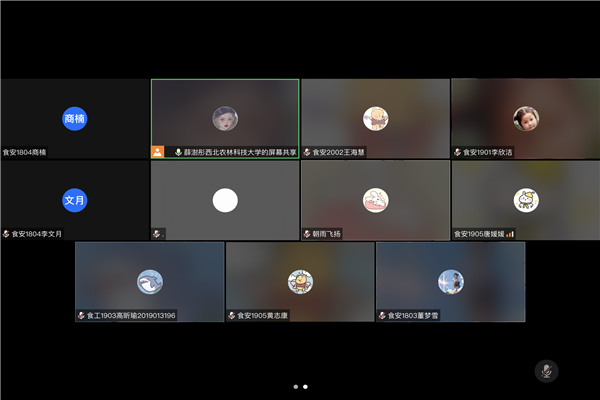Click the blue 文月 avatar circle

click(x=74, y=200)
